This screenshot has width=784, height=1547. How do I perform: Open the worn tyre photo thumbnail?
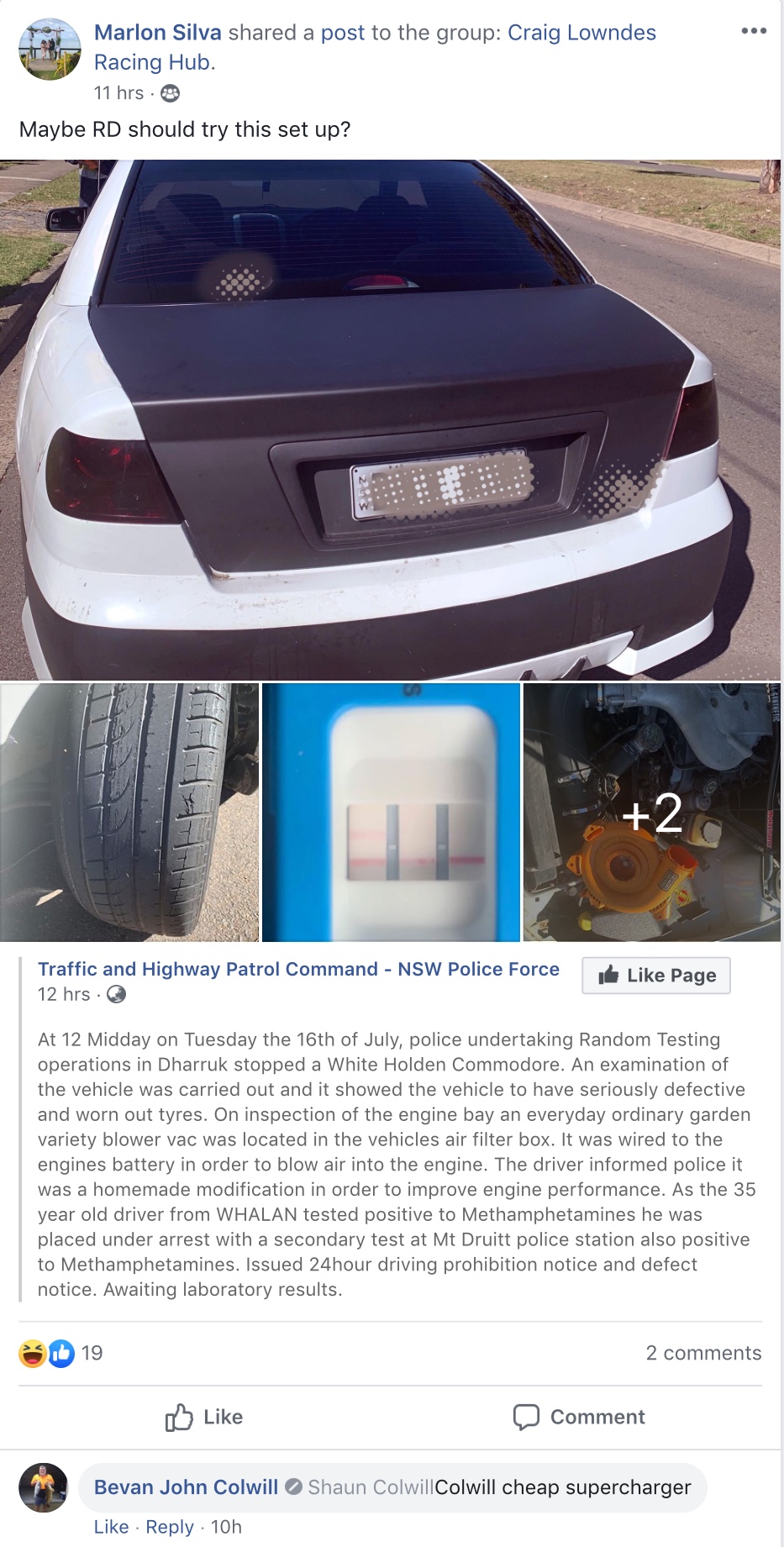click(129, 813)
